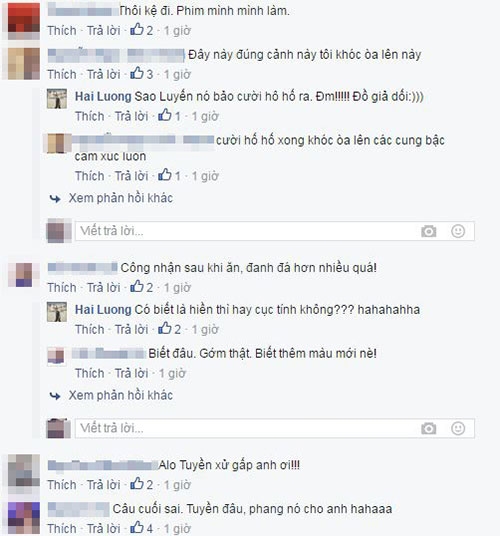The image size is (500, 536).
Task: Click reply arrow icon under 'Biết đâu' comment
Action: 55,396
